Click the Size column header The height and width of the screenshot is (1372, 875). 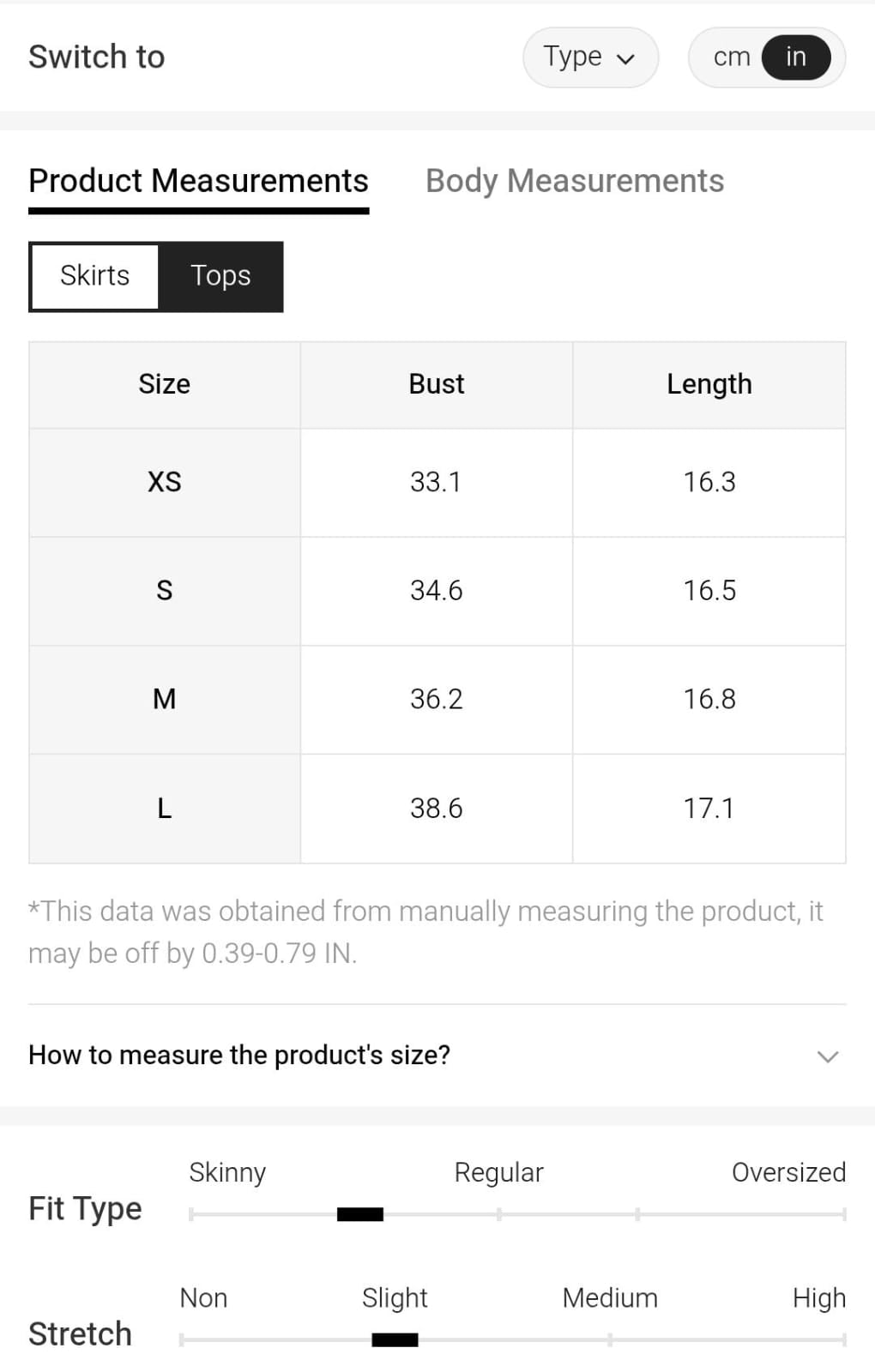164,384
